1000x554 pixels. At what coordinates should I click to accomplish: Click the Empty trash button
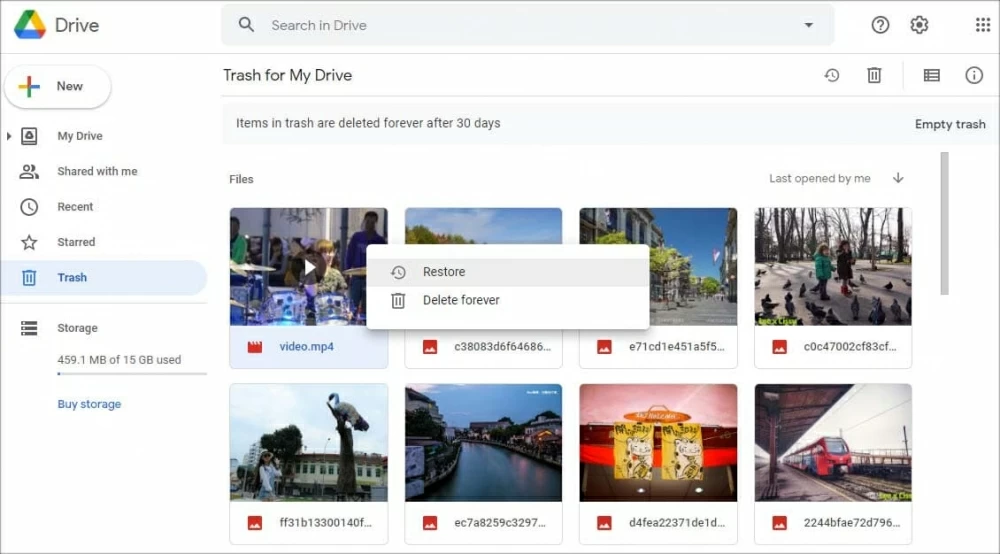coord(949,124)
